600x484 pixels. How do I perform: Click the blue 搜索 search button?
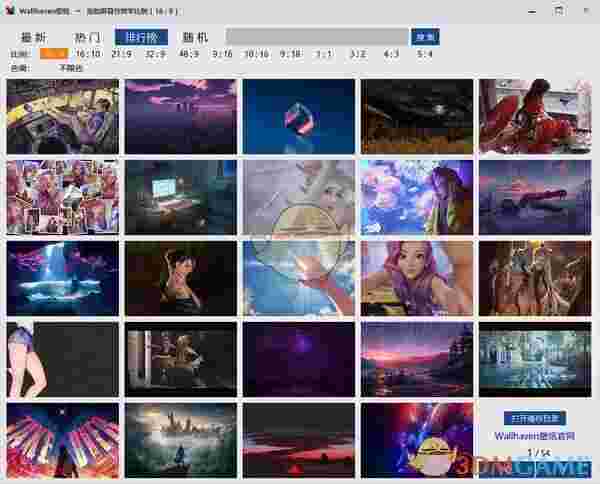[425, 37]
